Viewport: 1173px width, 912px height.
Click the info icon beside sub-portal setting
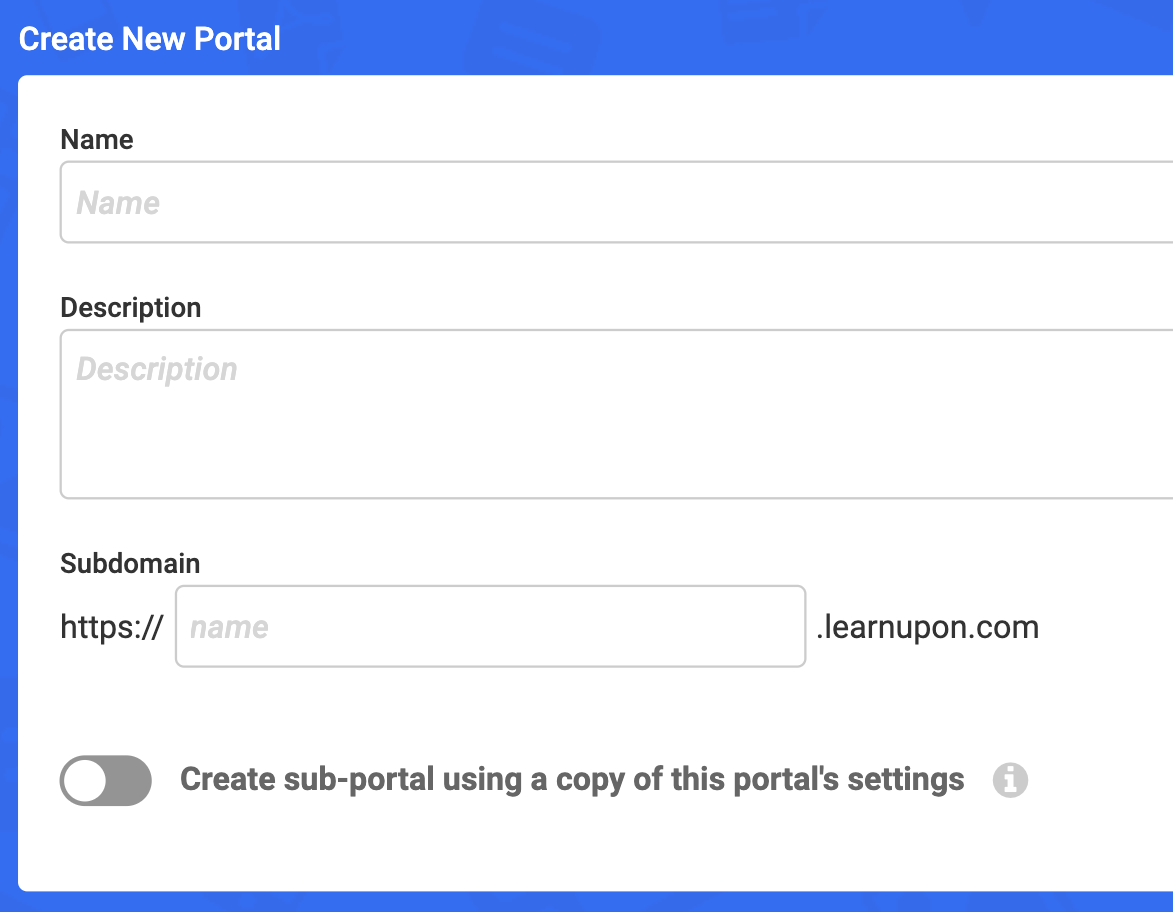1010,780
